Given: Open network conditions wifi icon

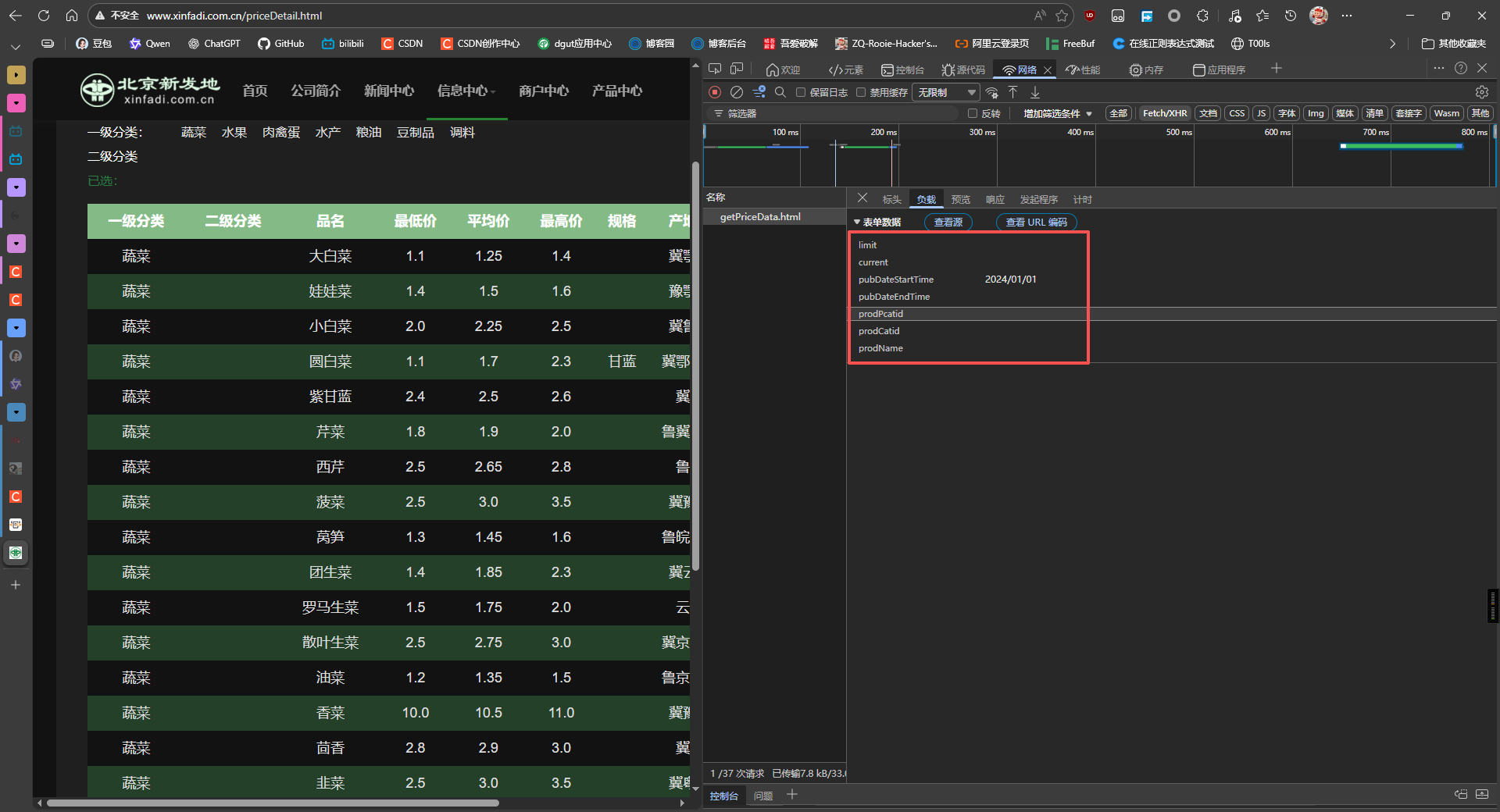Looking at the screenshot, I should click(991, 92).
